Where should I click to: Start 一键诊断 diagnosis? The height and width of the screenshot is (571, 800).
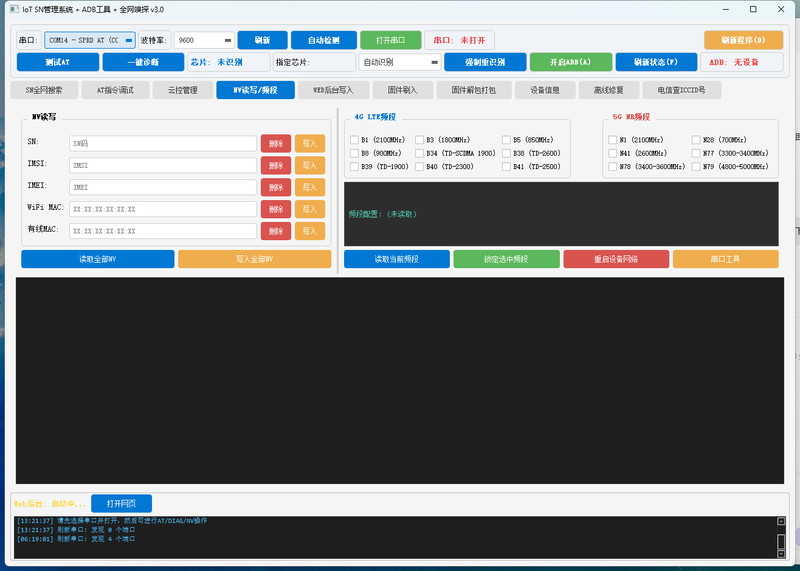point(143,62)
